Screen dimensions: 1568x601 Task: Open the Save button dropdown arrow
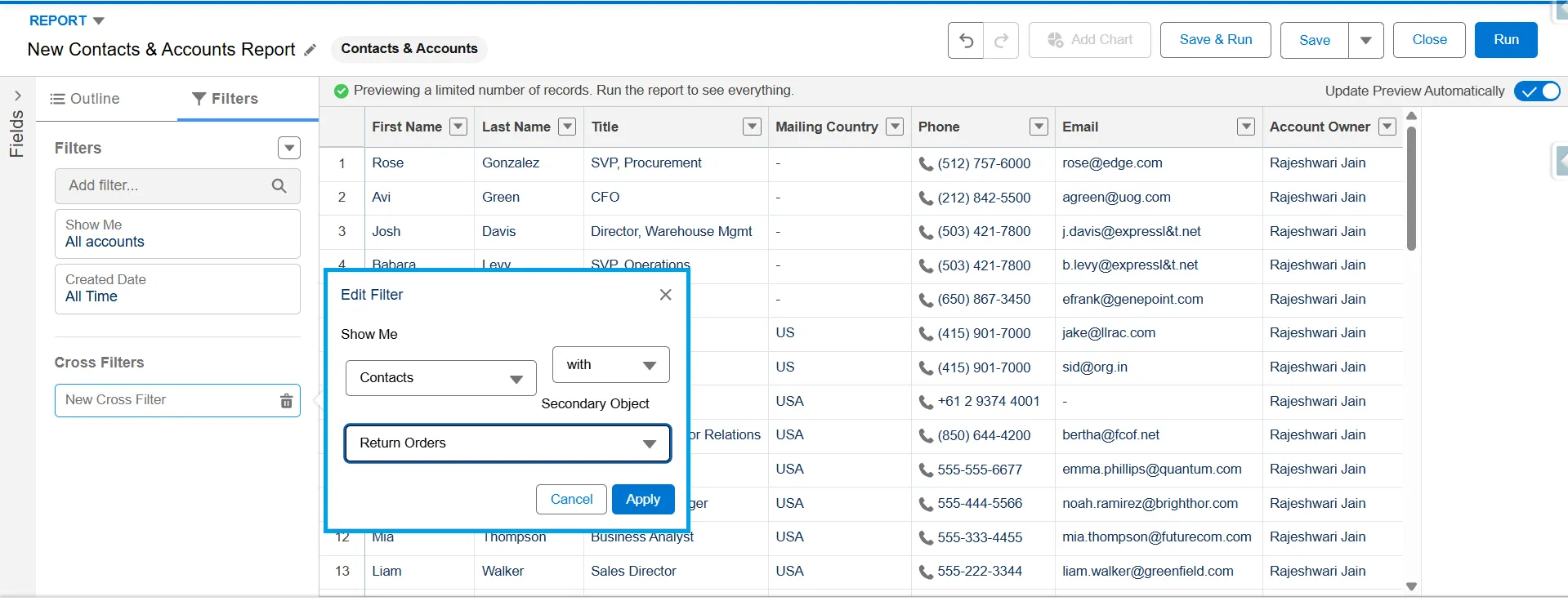[x=1366, y=40]
